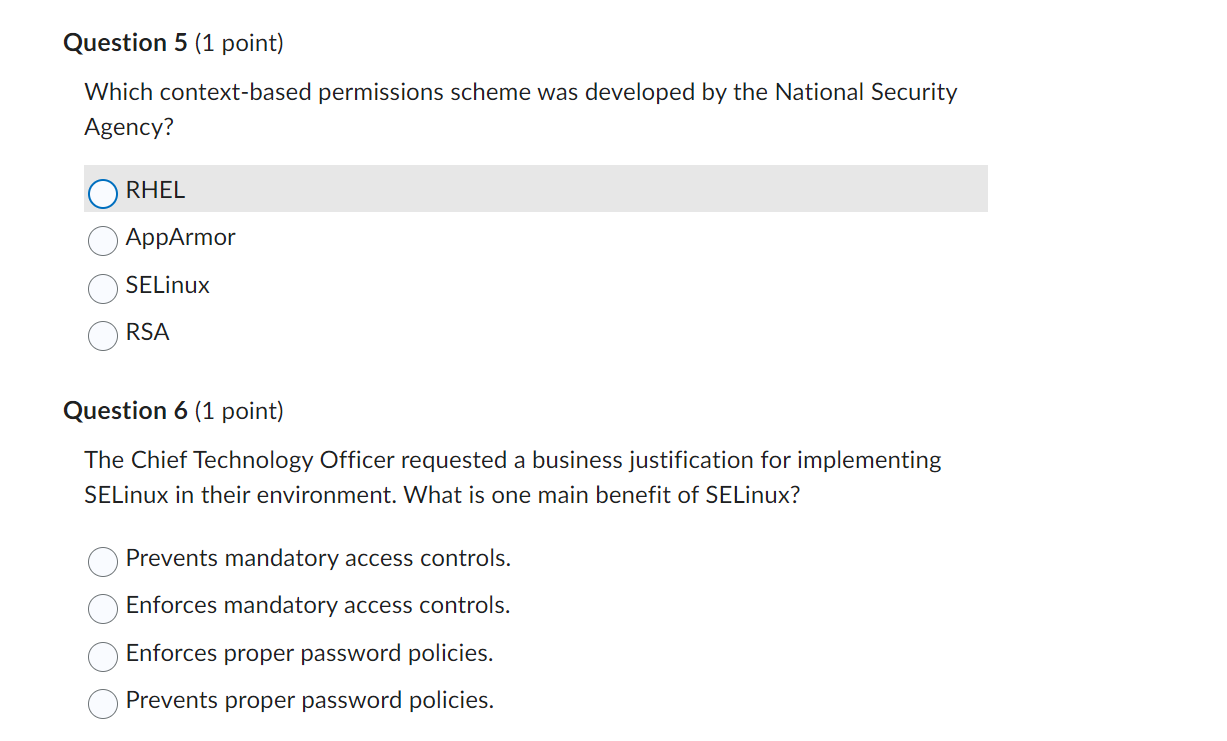Pick 'Prevents proper password policies' radio button

coord(103,703)
